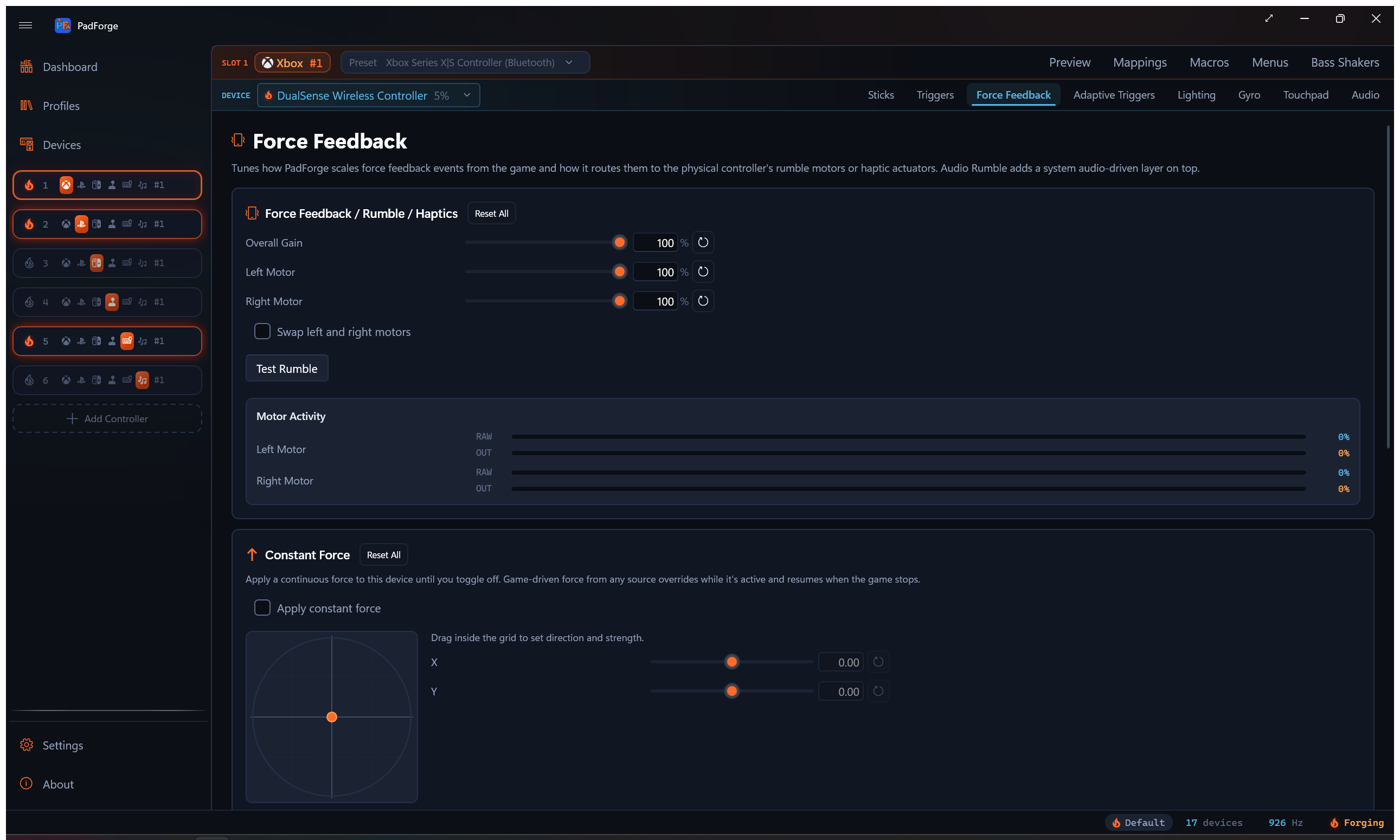The width and height of the screenshot is (1400, 840).
Task: Switch to the Triggers tab
Action: [x=935, y=95]
